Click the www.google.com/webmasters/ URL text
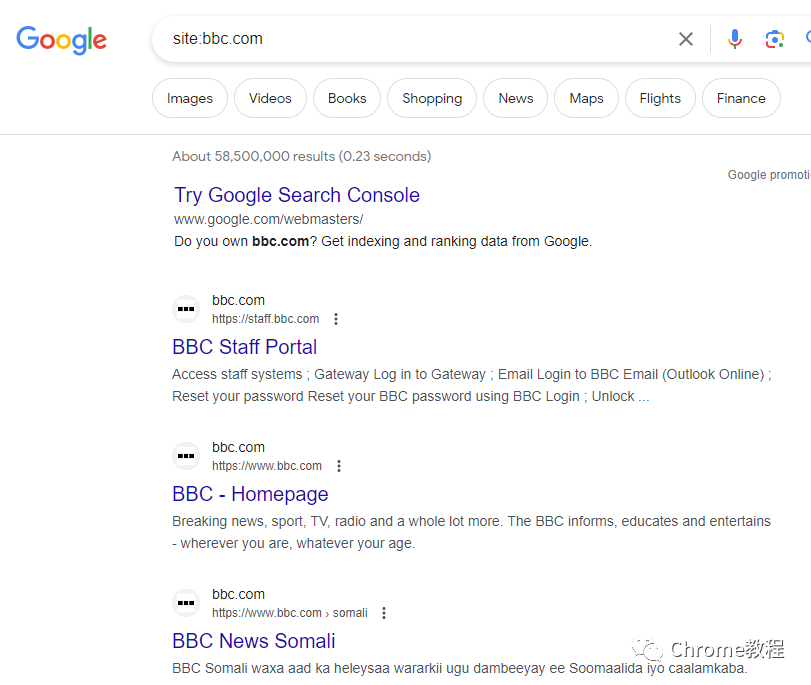 [268, 219]
